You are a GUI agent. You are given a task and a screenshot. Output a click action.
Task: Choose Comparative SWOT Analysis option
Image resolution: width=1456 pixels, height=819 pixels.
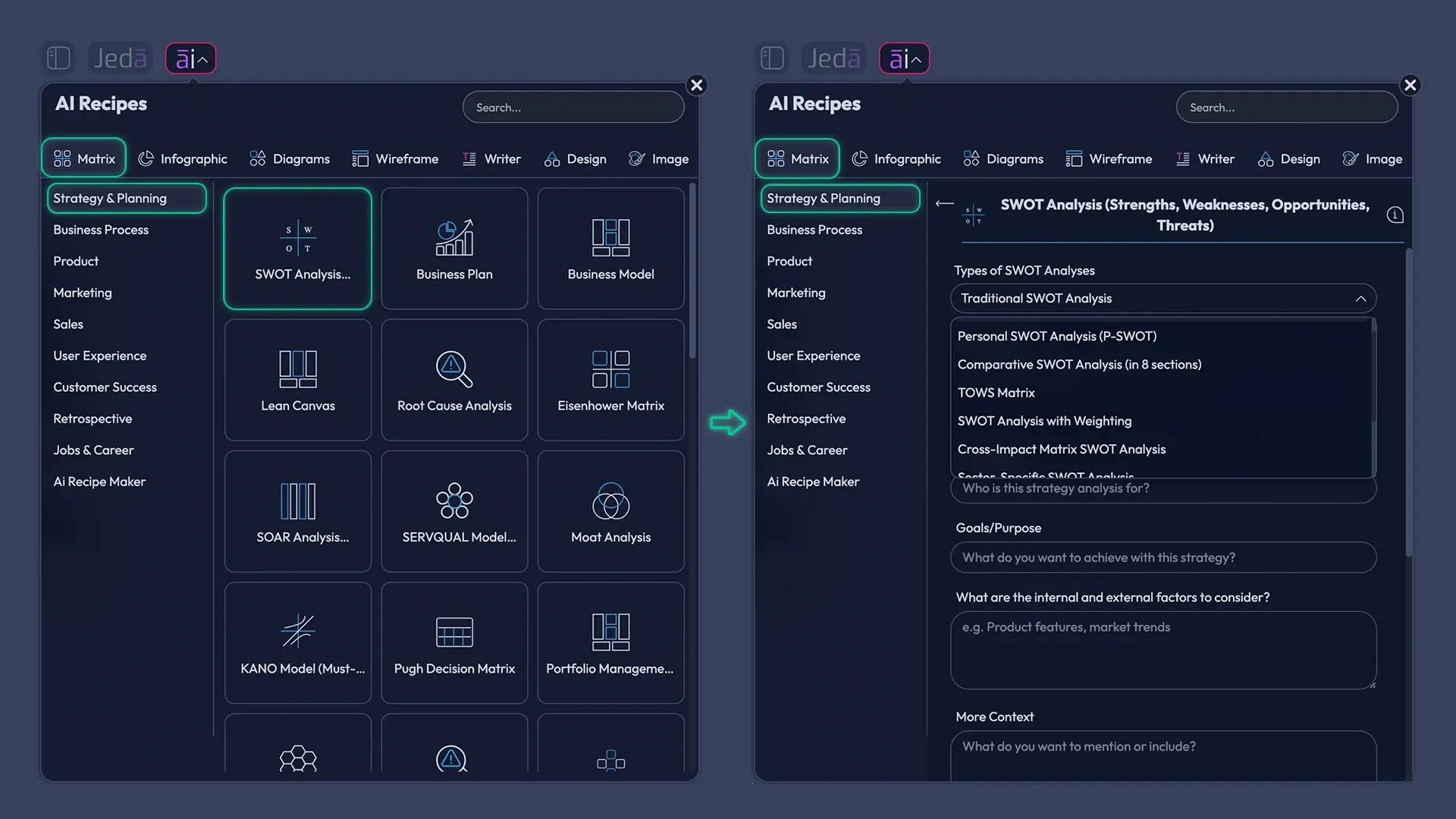(1079, 365)
